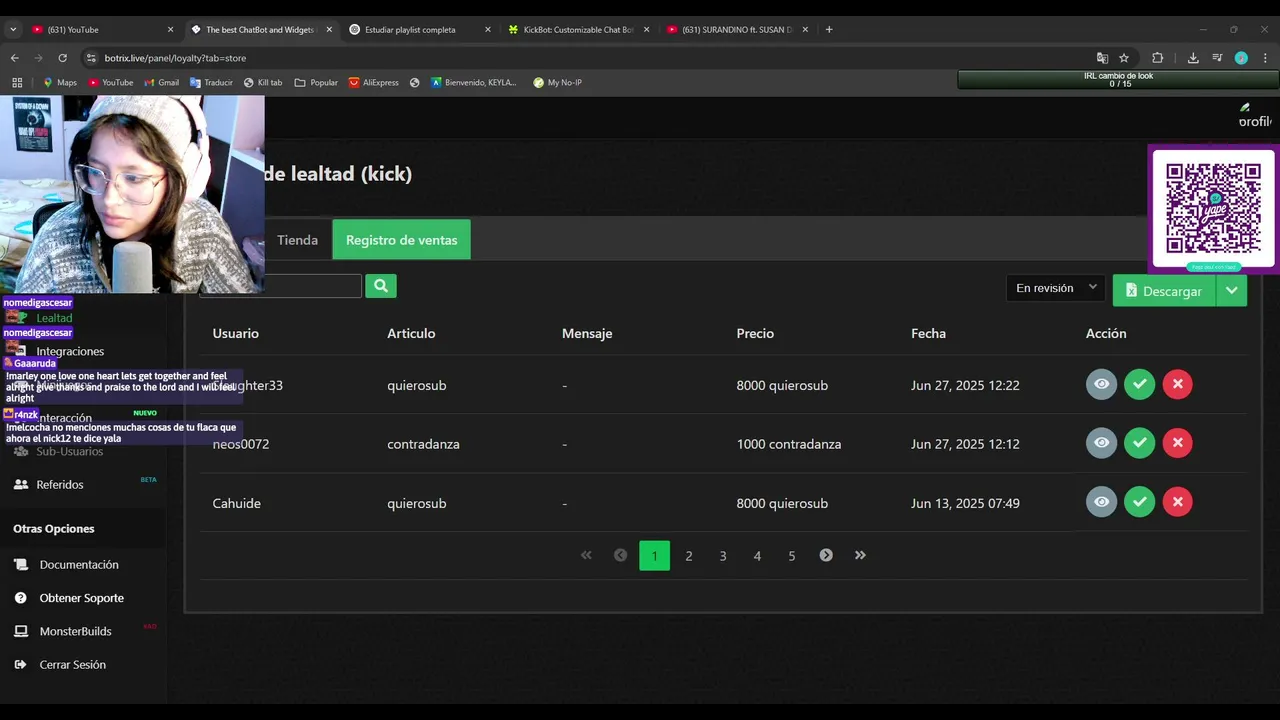Open the tab search dropdown arrow
This screenshot has height=720, width=1280.
click(x=13, y=29)
